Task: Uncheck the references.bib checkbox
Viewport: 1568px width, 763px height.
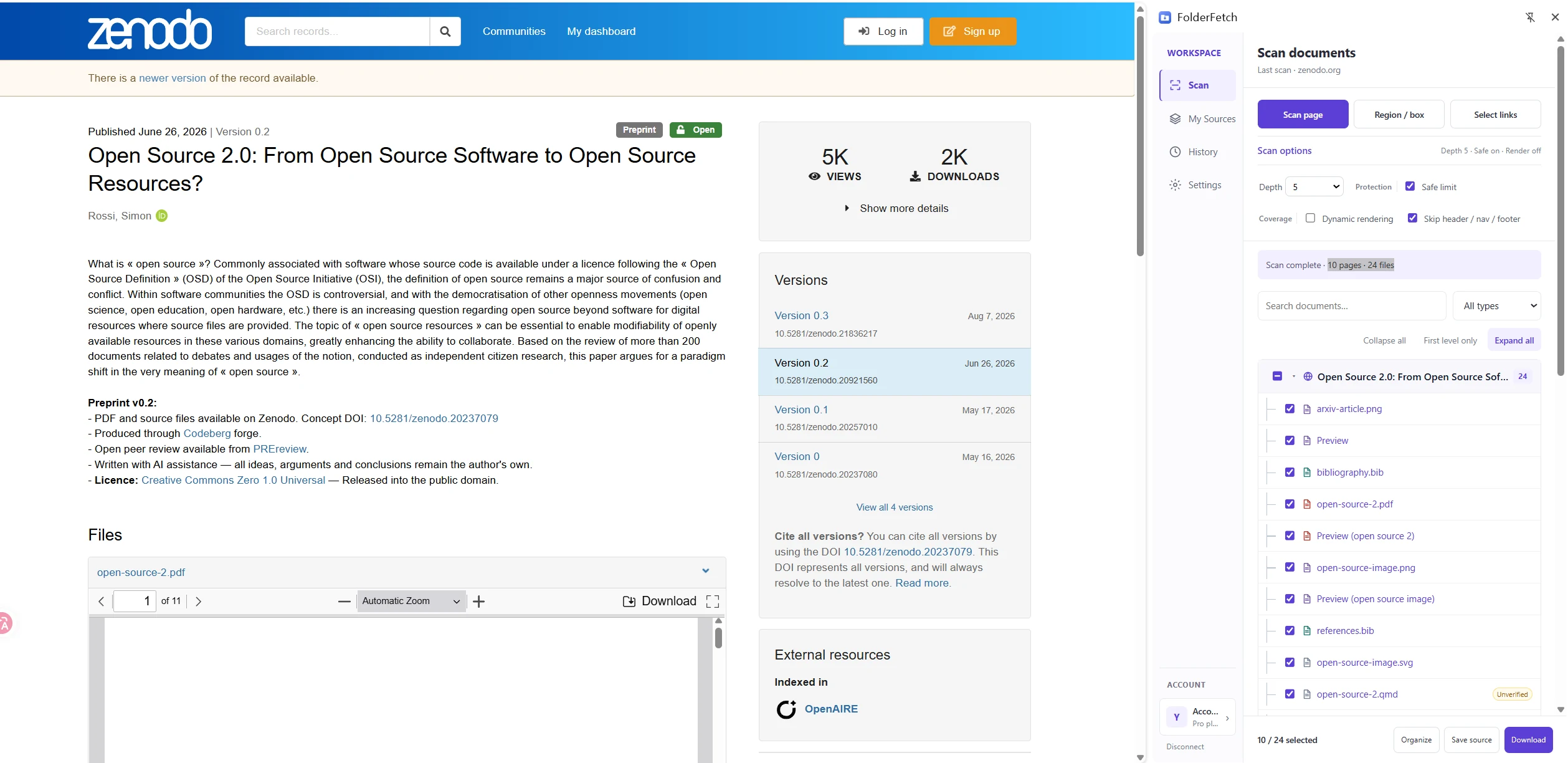Action: (1290, 631)
